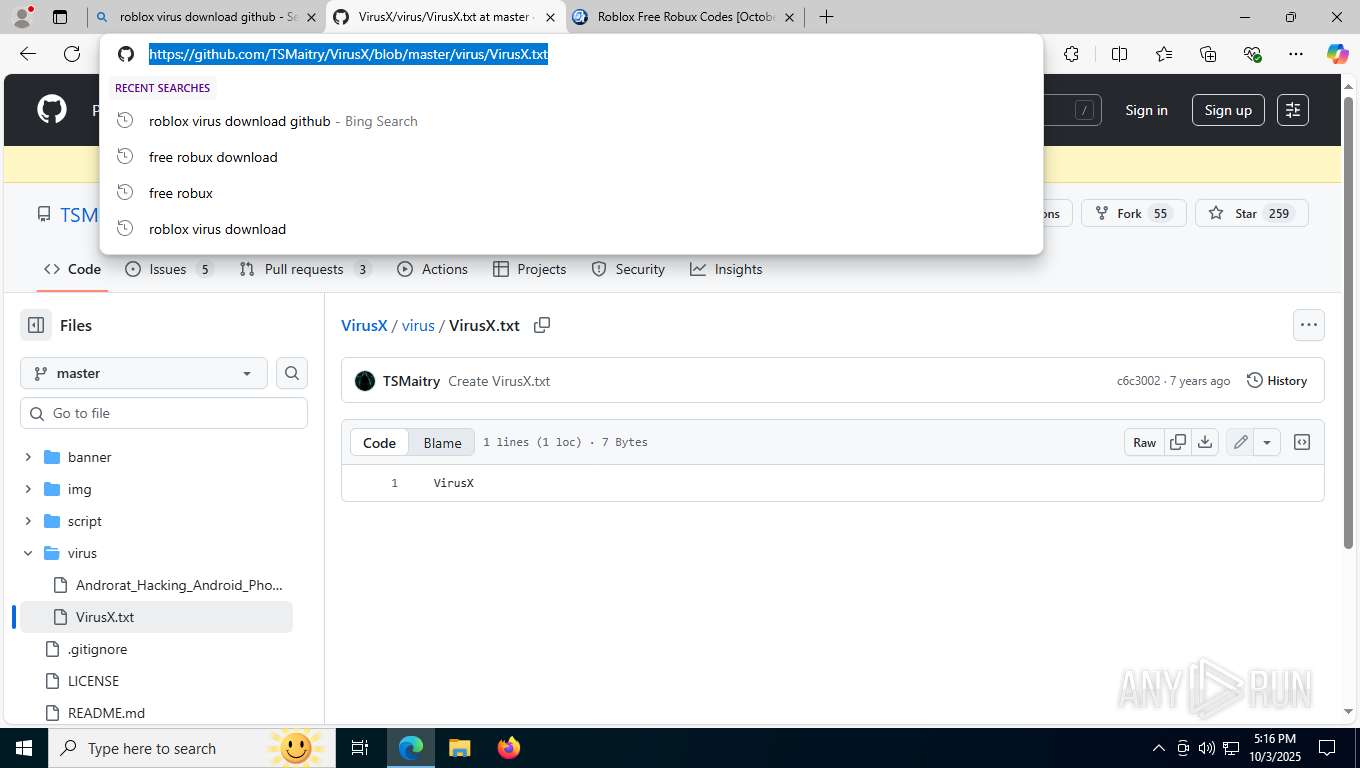This screenshot has width=1360, height=768.
Task: Open the edit file options dropdown arrow
Action: (x=1267, y=442)
